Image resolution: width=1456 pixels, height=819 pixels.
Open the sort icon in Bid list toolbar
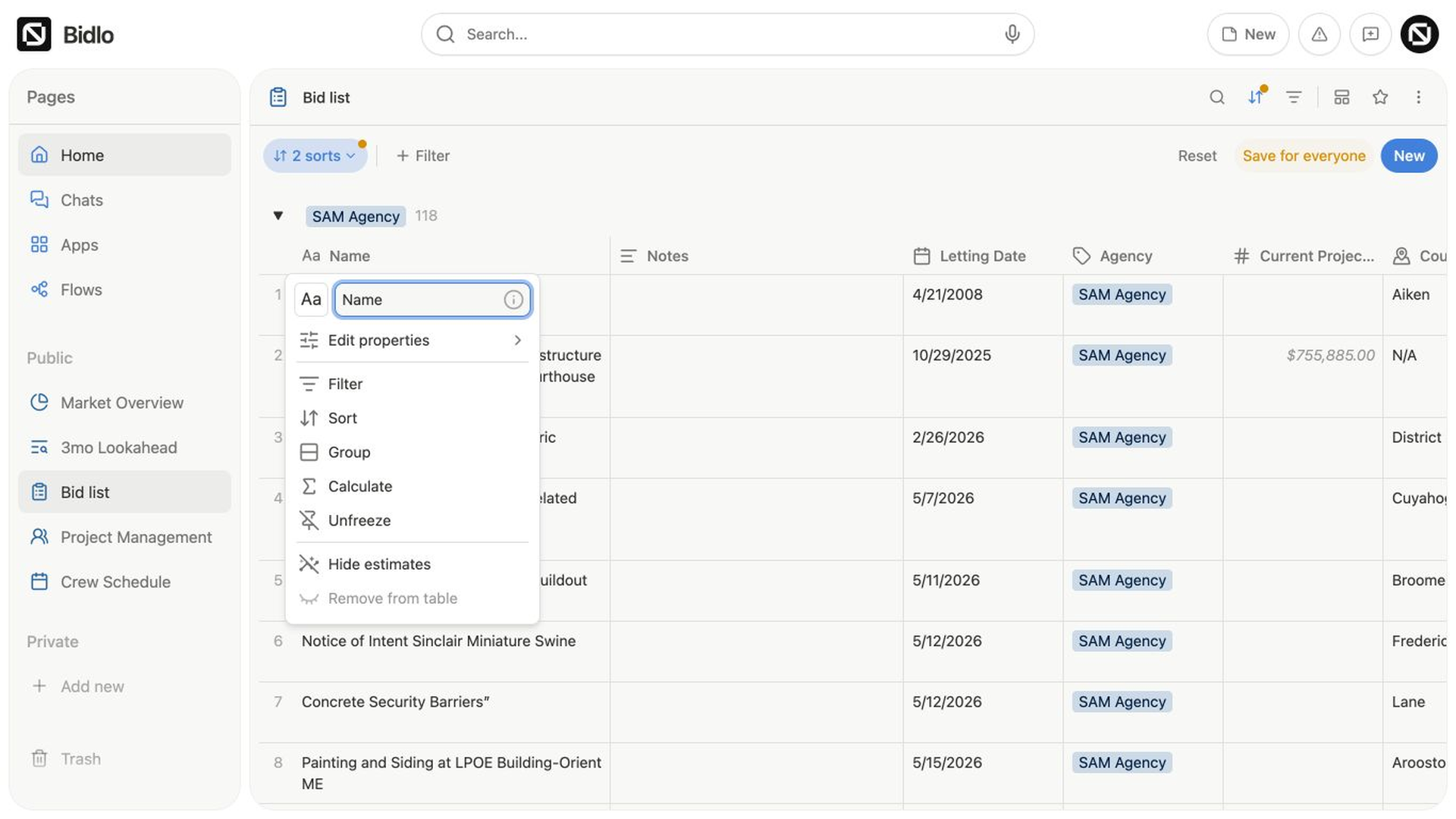coord(1256,97)
